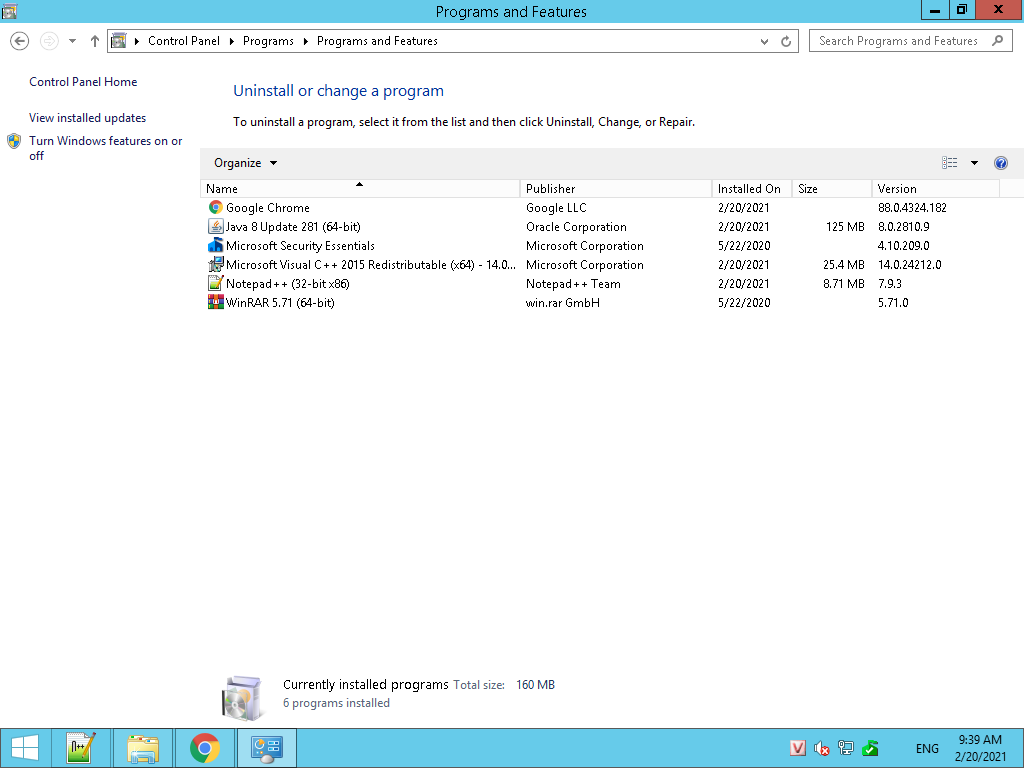Click the Google Chrome program icon in list
1024x768 pixels.
pyautogui.click(x=215, y=208)
